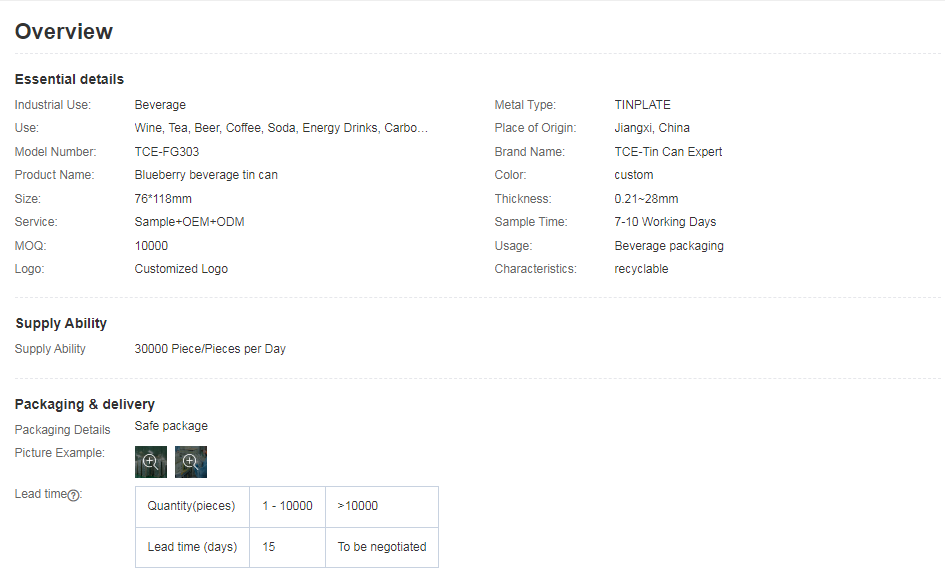Viewport: 945px width, 586px height.
Task: Open the Customized Logo link
Action: click(x=181, y=268)
